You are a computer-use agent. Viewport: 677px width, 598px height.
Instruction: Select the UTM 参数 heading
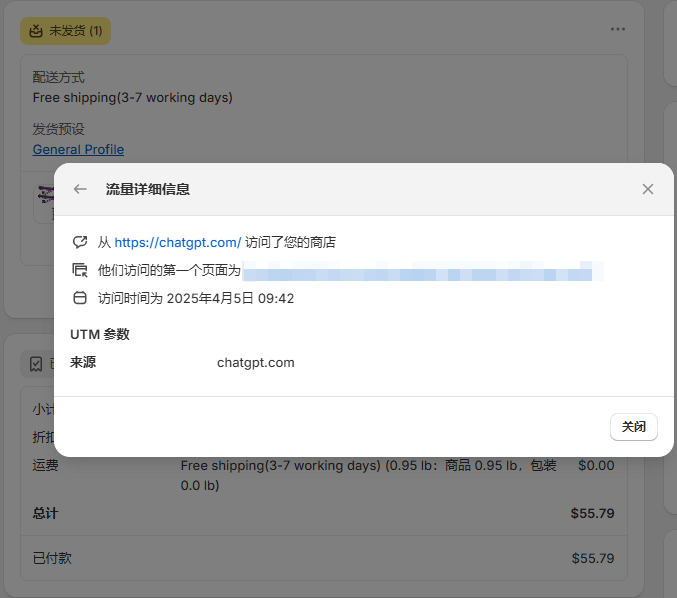(x=100, y=335)
